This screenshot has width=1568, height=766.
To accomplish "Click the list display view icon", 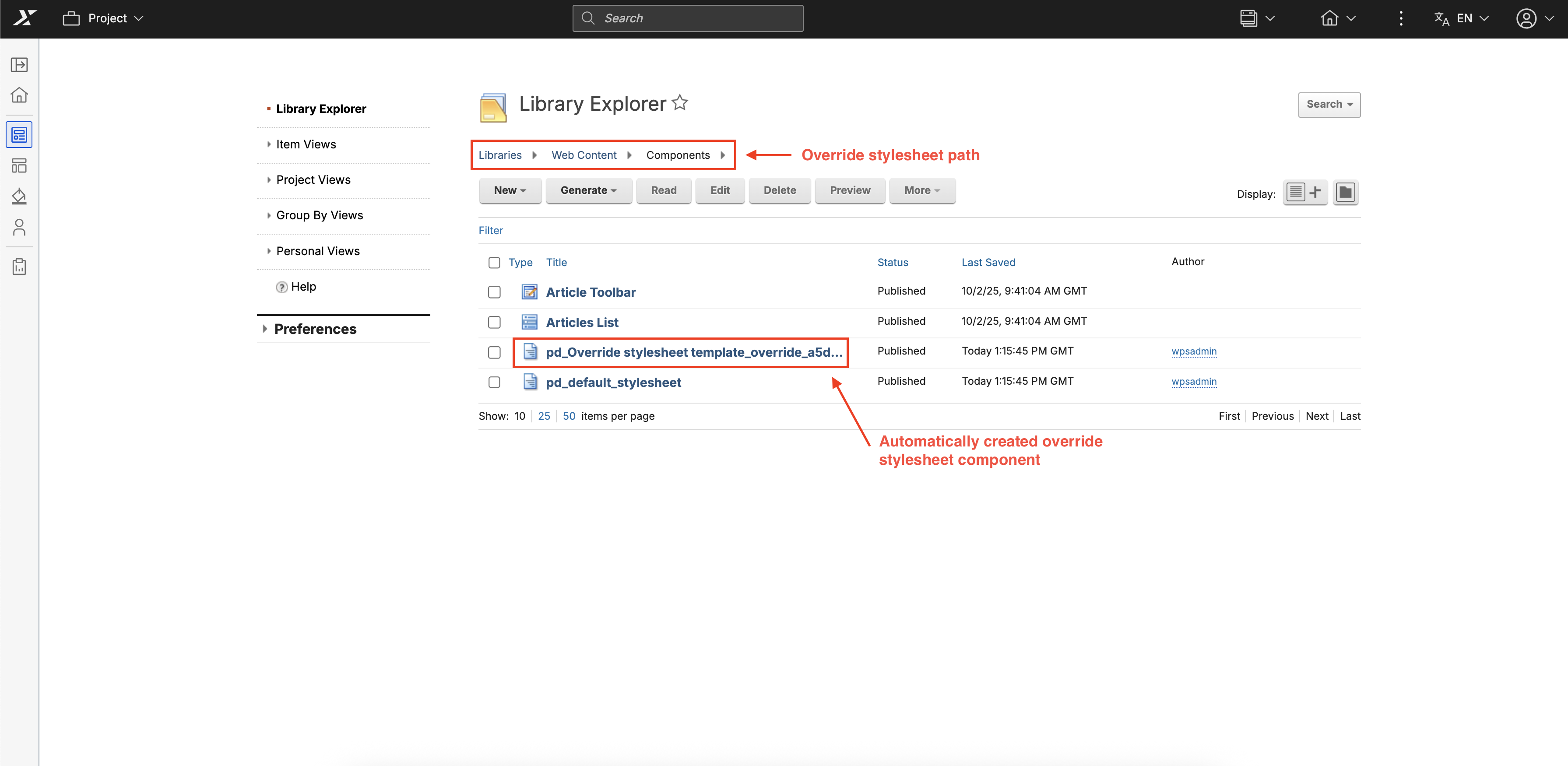I will click(1295, 193).
